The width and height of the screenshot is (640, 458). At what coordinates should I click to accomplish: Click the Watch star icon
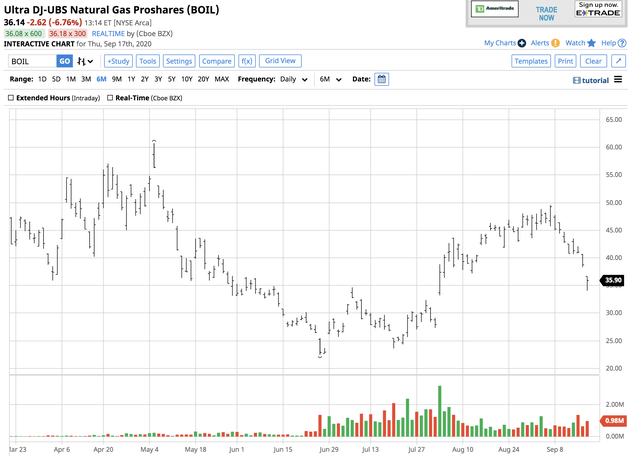pyautogui.click(x=593, y=43)
